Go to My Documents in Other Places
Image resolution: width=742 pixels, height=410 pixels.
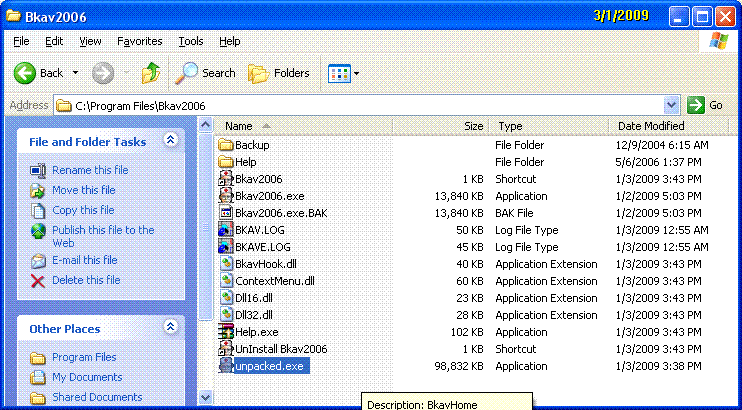tap(87, 377)
